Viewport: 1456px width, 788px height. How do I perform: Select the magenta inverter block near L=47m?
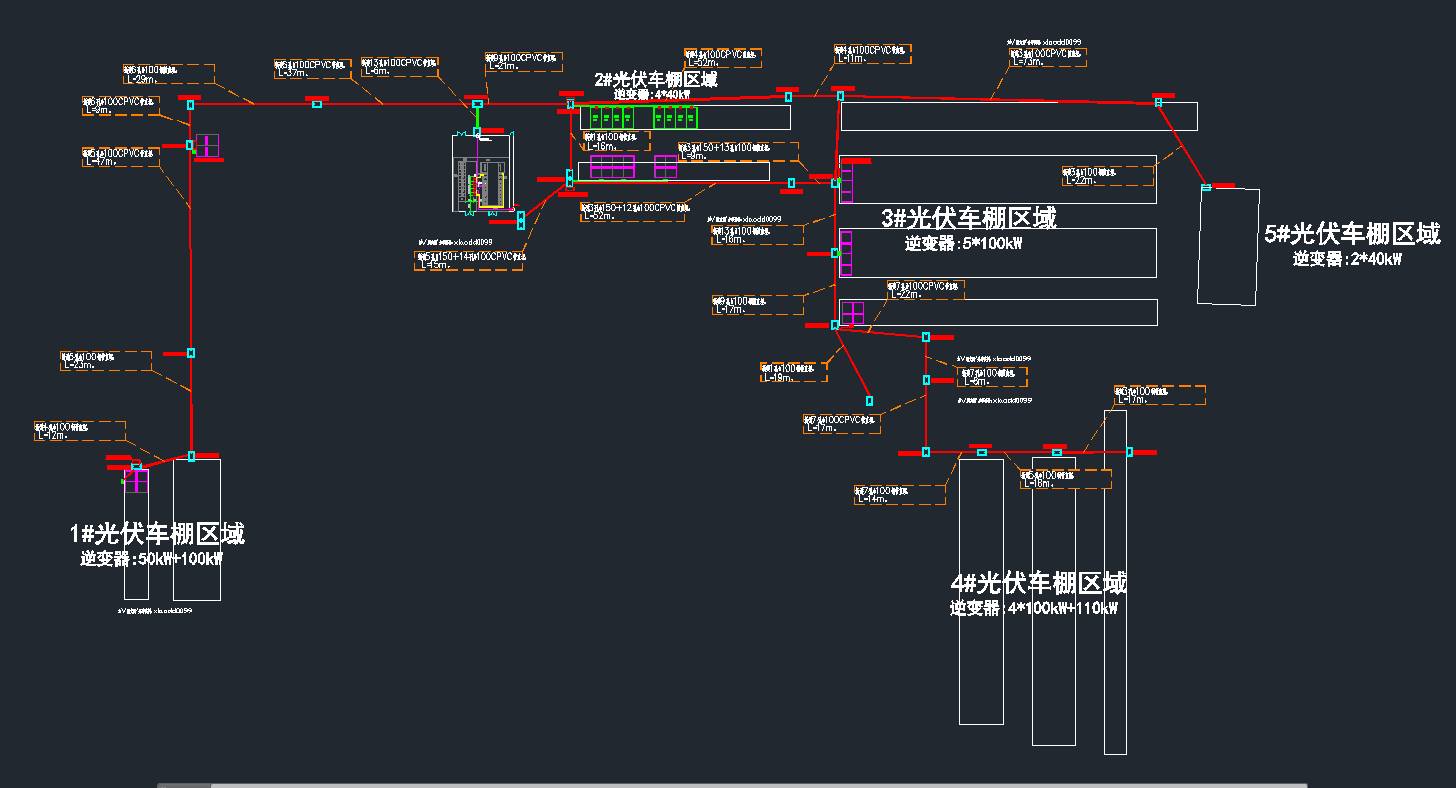207,146
